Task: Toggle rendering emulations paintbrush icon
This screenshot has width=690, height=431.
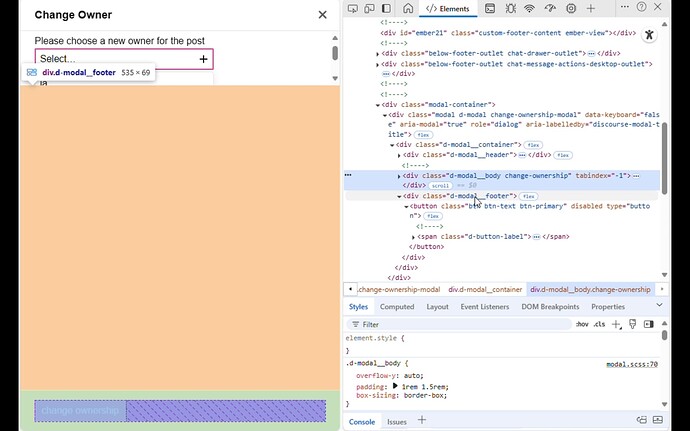Action: pyautogui.click(x=632, y=324)
